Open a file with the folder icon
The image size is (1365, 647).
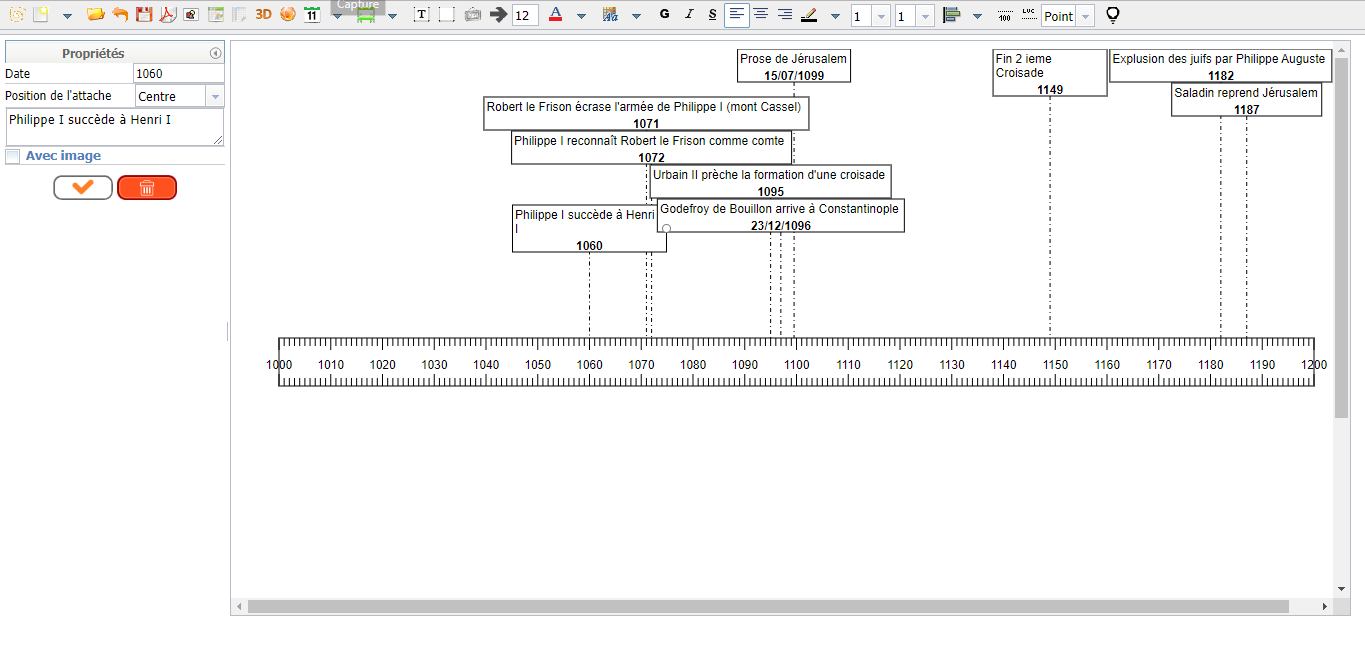(96, 15)
